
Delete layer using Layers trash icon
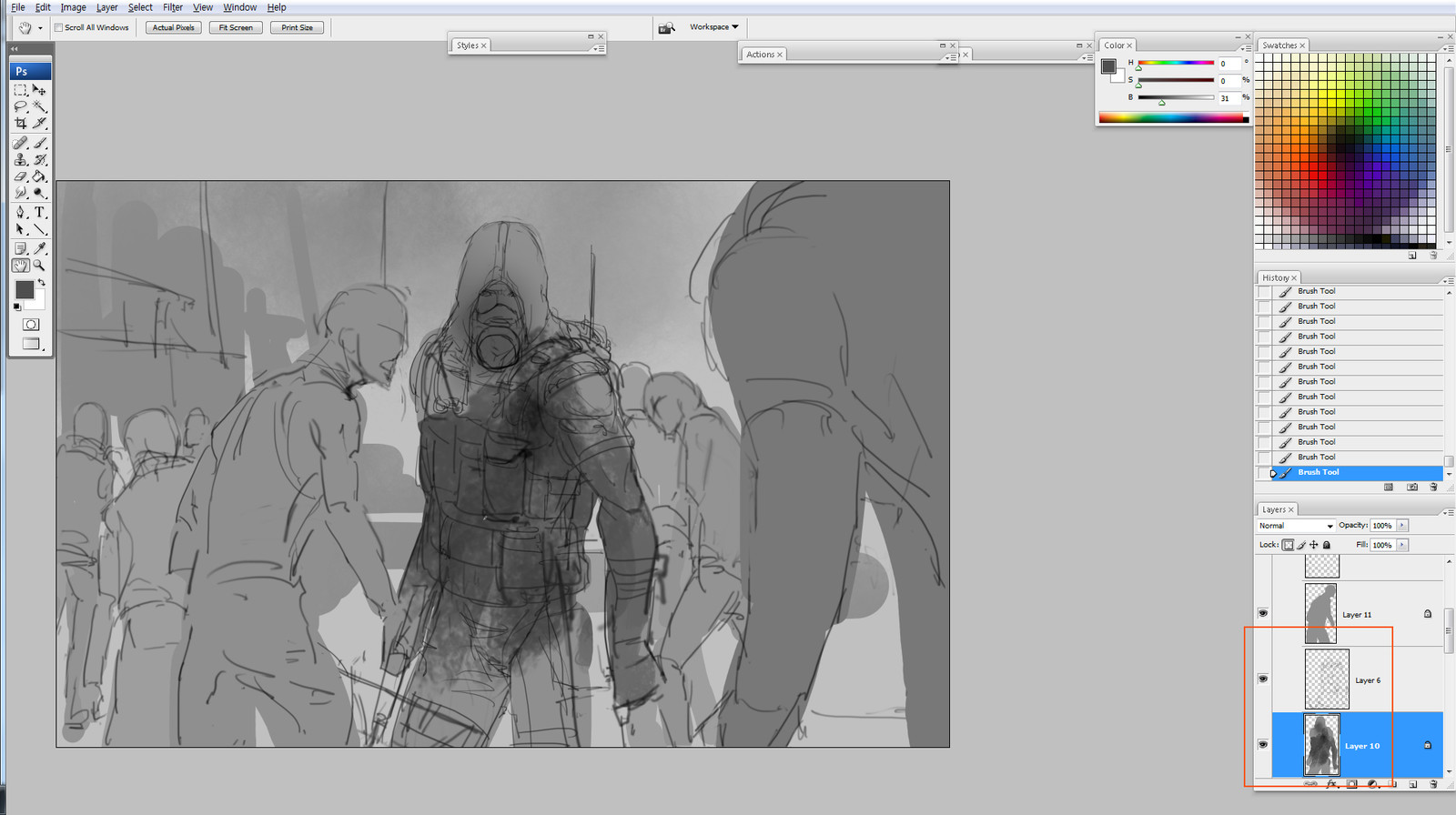click(1433, 783)
